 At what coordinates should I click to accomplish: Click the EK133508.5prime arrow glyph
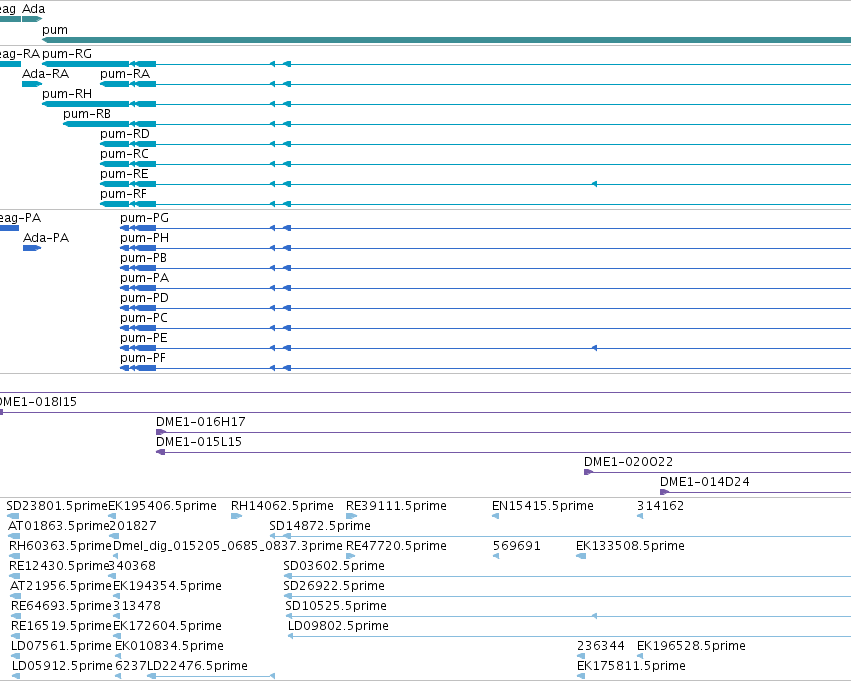[581, 556]
